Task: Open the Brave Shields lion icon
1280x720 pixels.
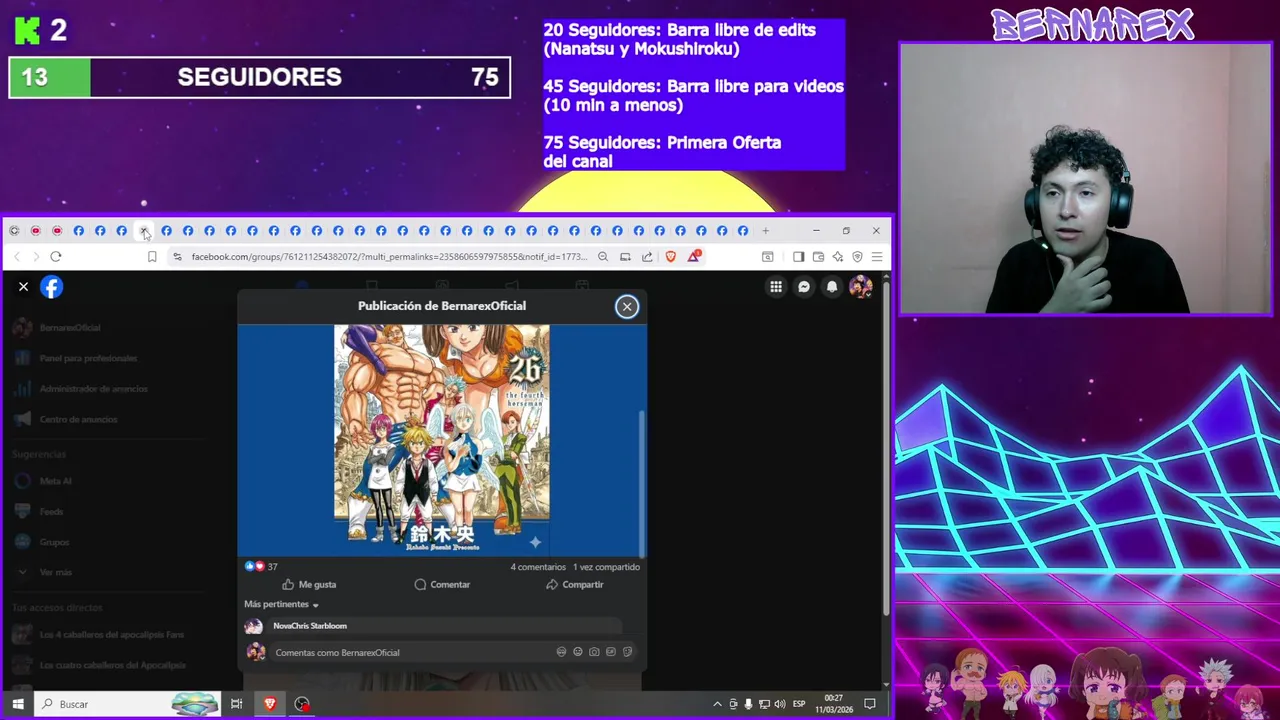Action: point(670,257)
